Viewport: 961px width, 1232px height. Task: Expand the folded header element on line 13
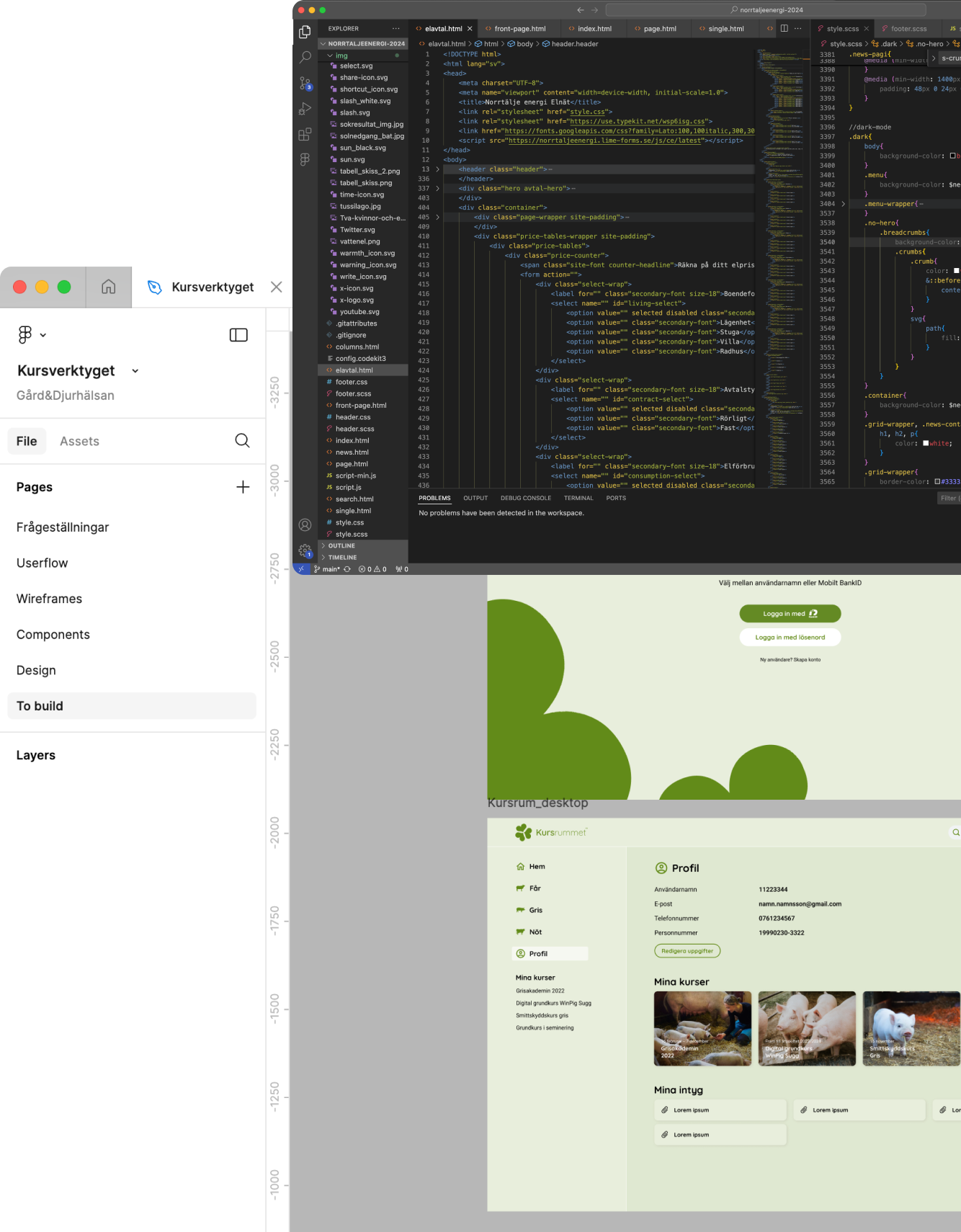[x=437, y=169]
